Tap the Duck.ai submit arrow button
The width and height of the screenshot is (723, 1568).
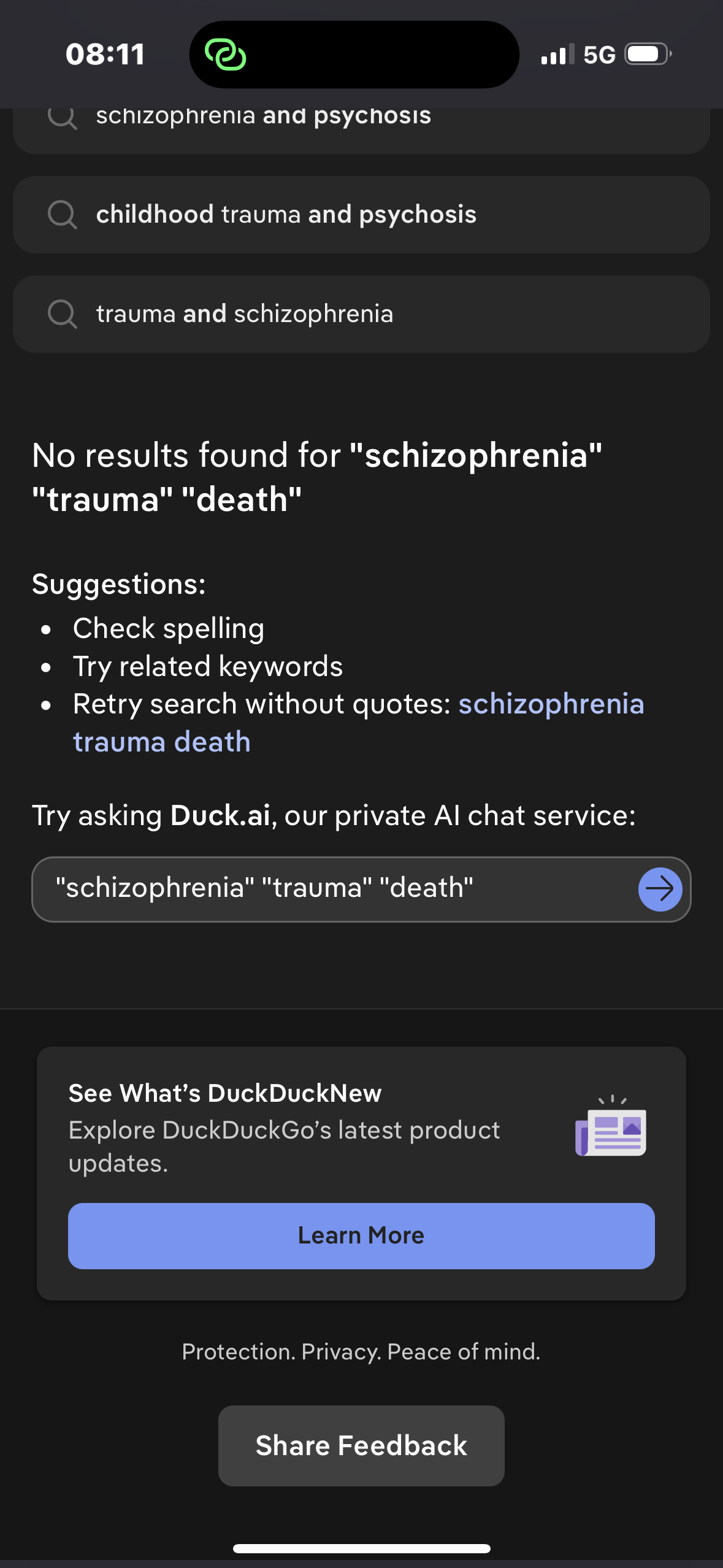tap(660, 889)
